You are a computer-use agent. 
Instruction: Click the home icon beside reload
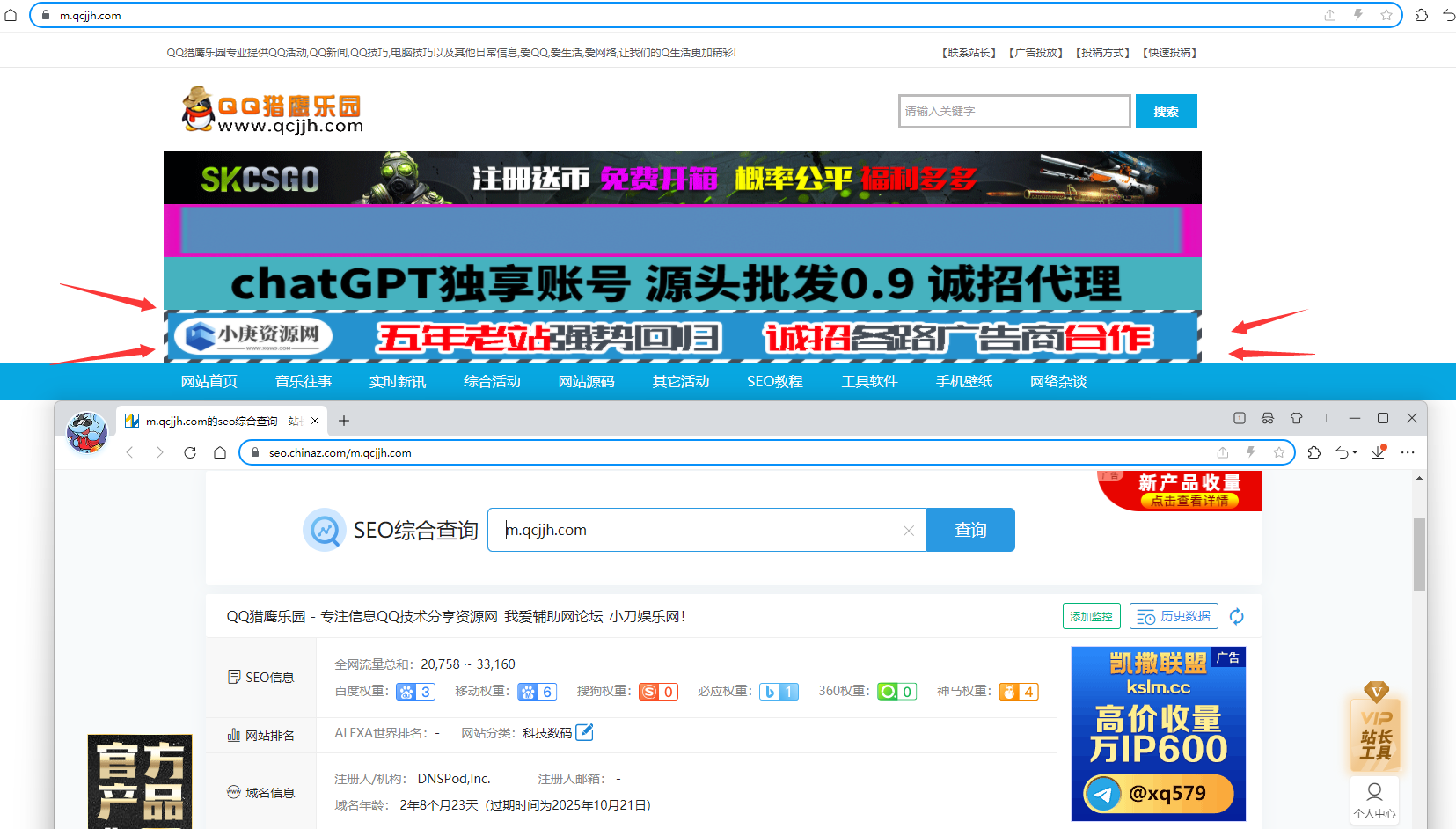click(x=220, y=452)
